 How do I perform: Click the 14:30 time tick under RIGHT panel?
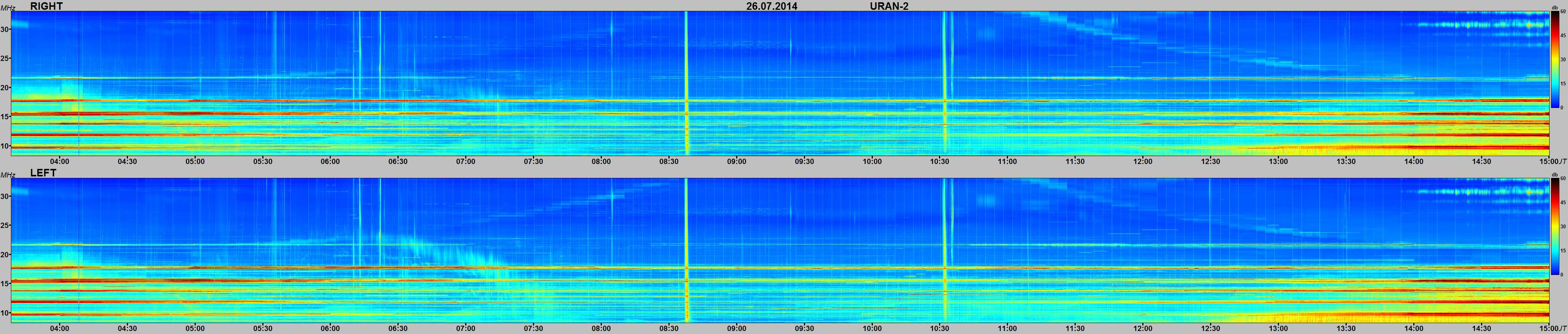[x=1481, y=161]
